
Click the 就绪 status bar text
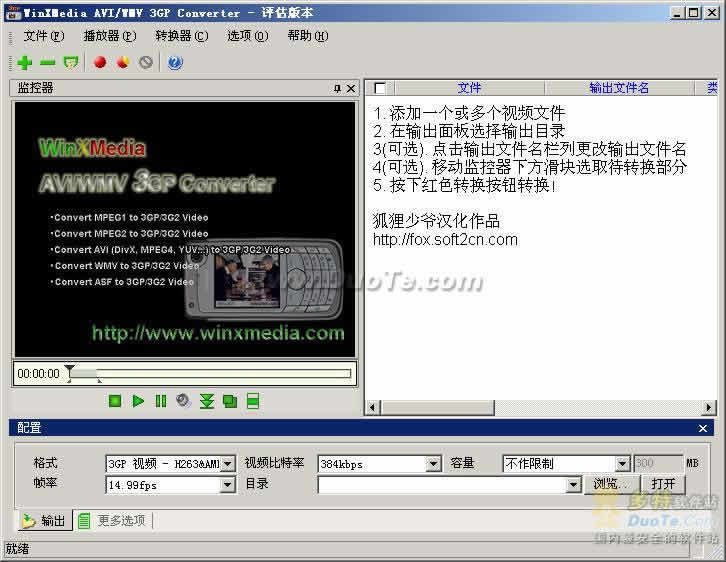[17, 549]
